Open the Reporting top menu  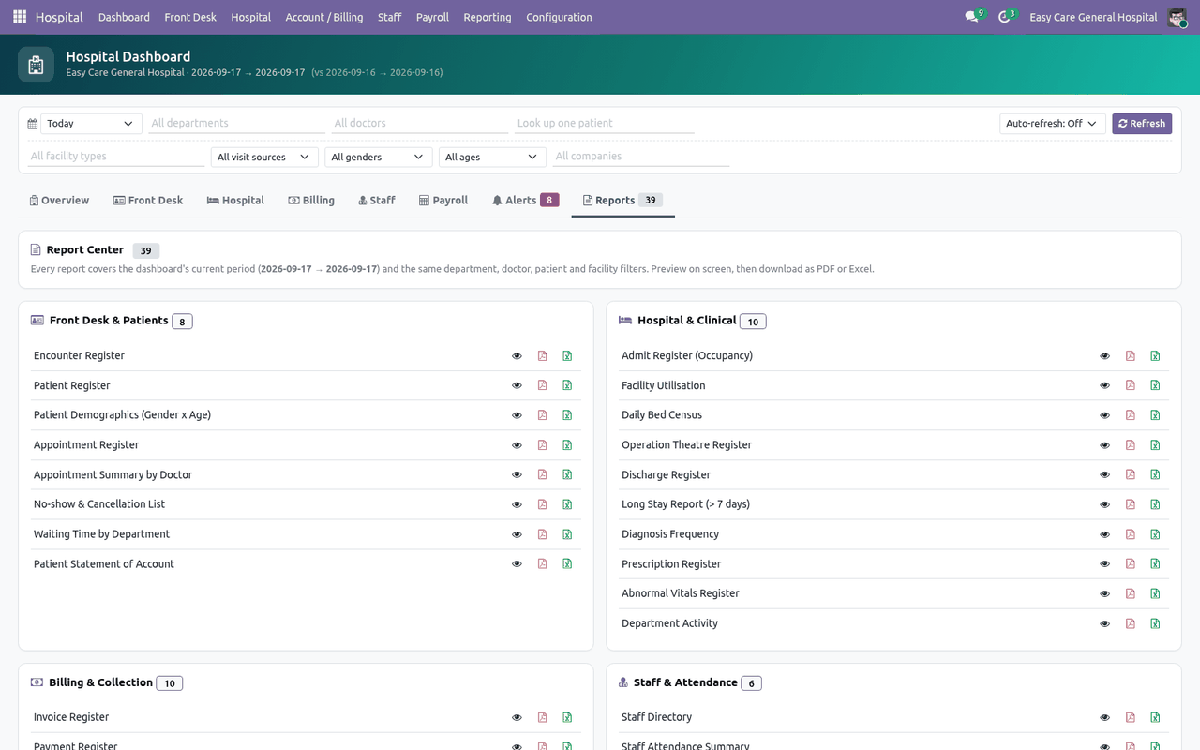pyautogui.click(x=487, y=17)
